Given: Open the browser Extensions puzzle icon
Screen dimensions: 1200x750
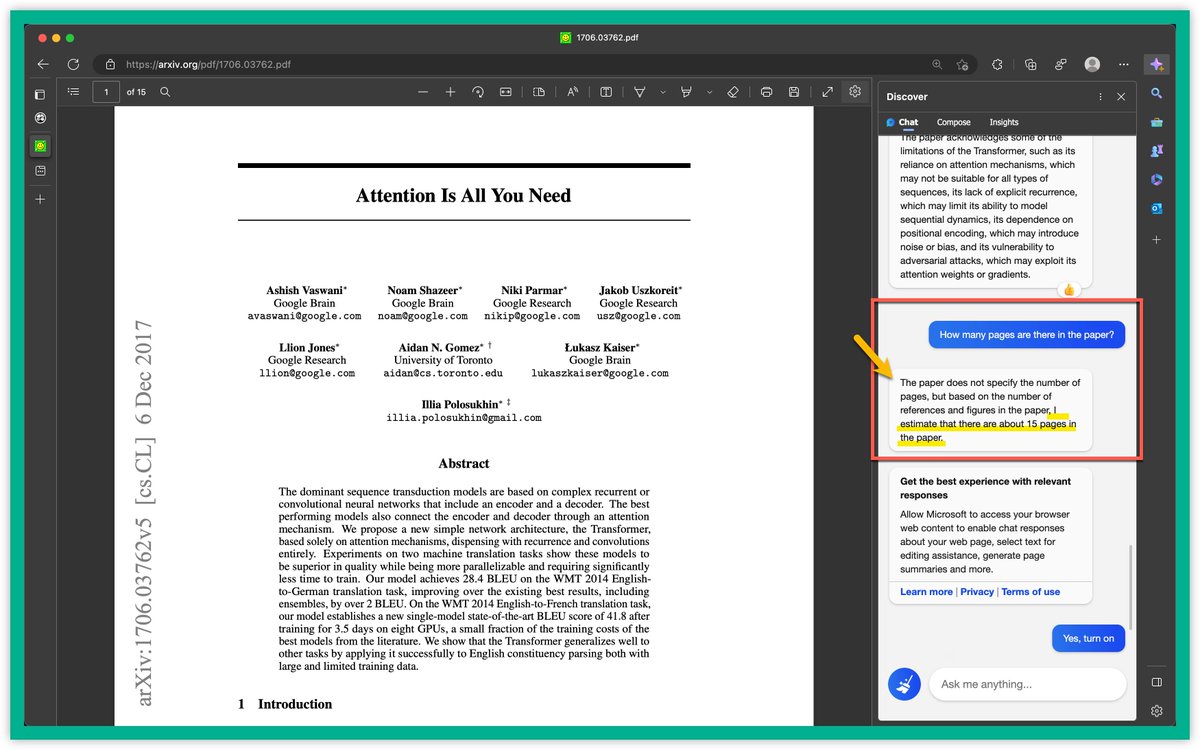Looking at the screenshot, I should coord(997,64).
